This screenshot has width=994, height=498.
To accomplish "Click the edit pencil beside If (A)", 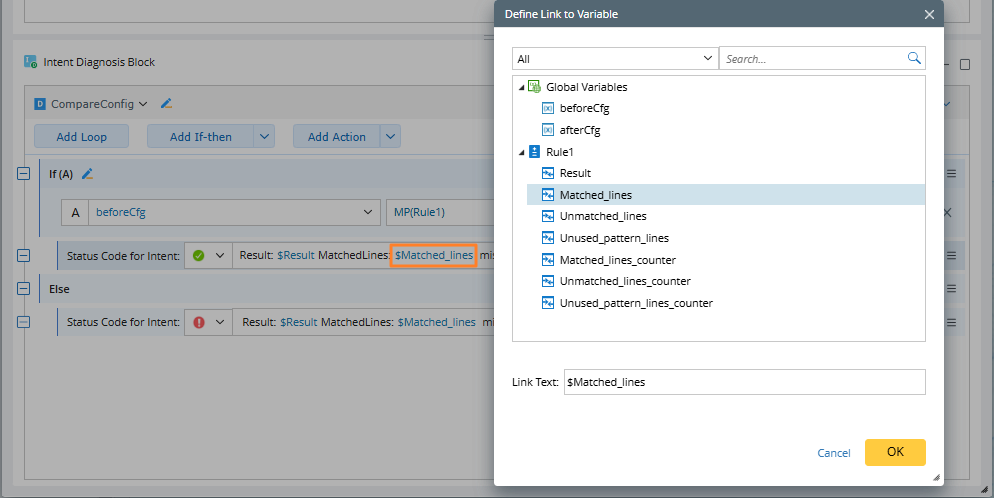I will tap(87, 174).
